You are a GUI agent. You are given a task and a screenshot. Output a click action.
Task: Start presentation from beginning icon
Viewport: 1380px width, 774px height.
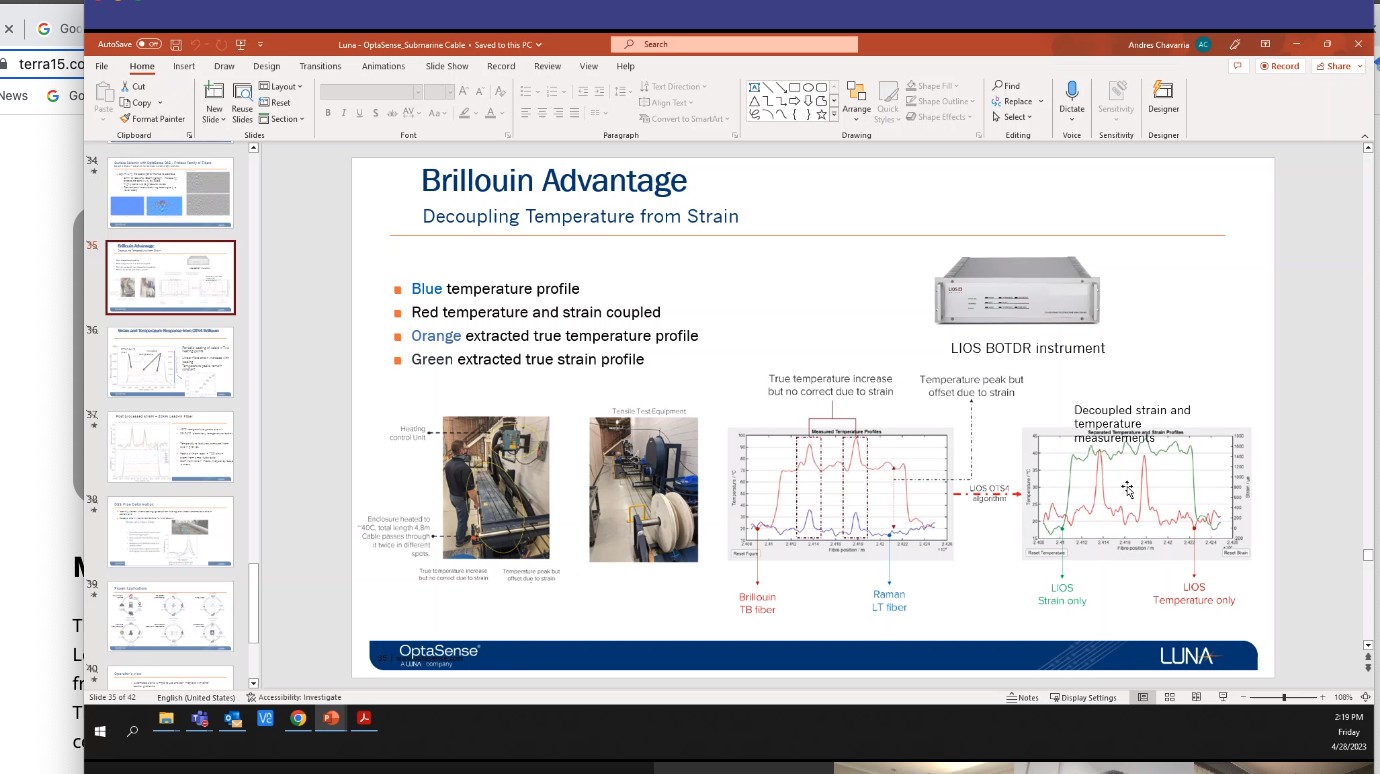[x=241, y=44]
